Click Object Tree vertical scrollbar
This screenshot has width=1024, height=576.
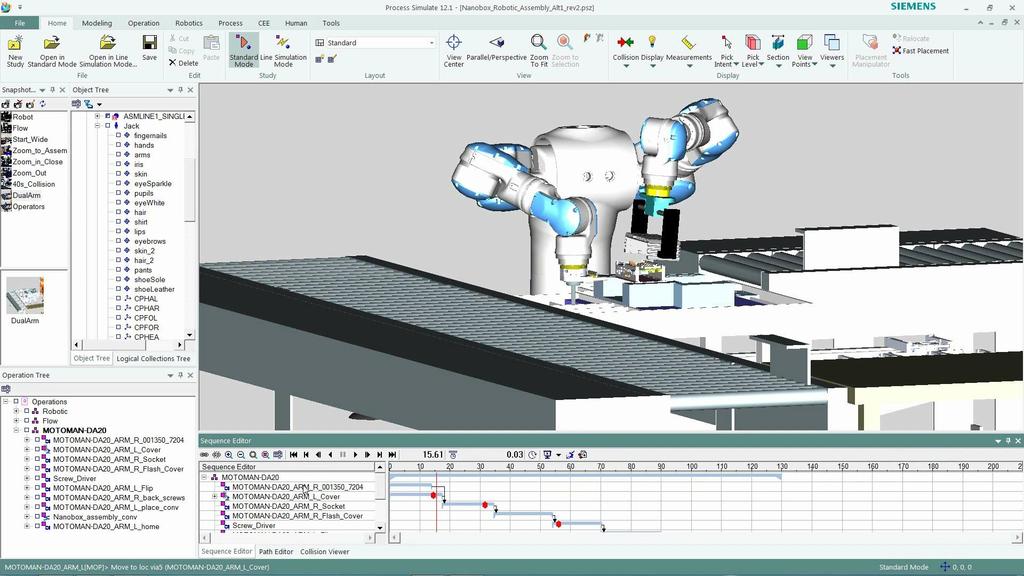pyautogui.click(x=189, y=225)
